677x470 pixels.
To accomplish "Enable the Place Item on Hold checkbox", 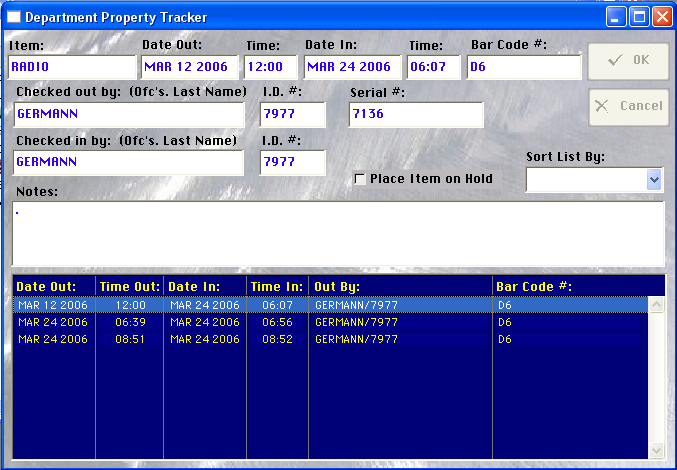I will tap(360, 179).
